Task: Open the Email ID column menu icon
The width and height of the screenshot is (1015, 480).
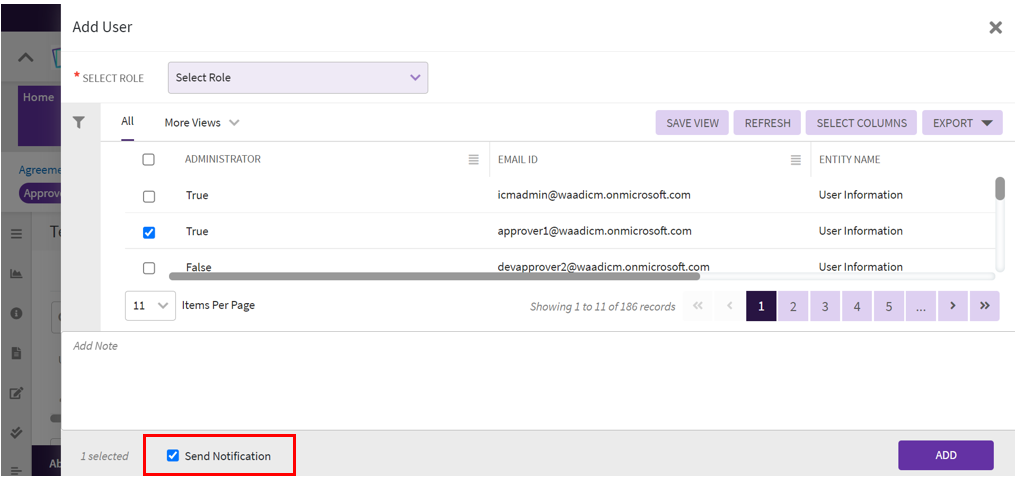Action: coord(796,160)
